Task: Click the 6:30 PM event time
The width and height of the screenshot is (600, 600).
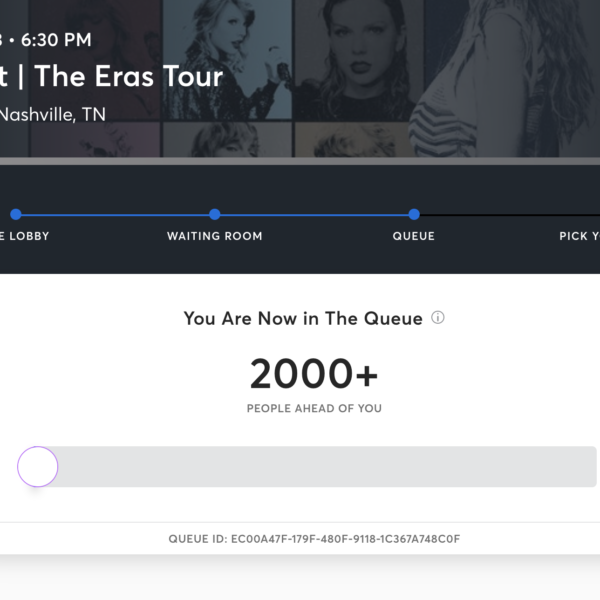Action: (56, 40)
